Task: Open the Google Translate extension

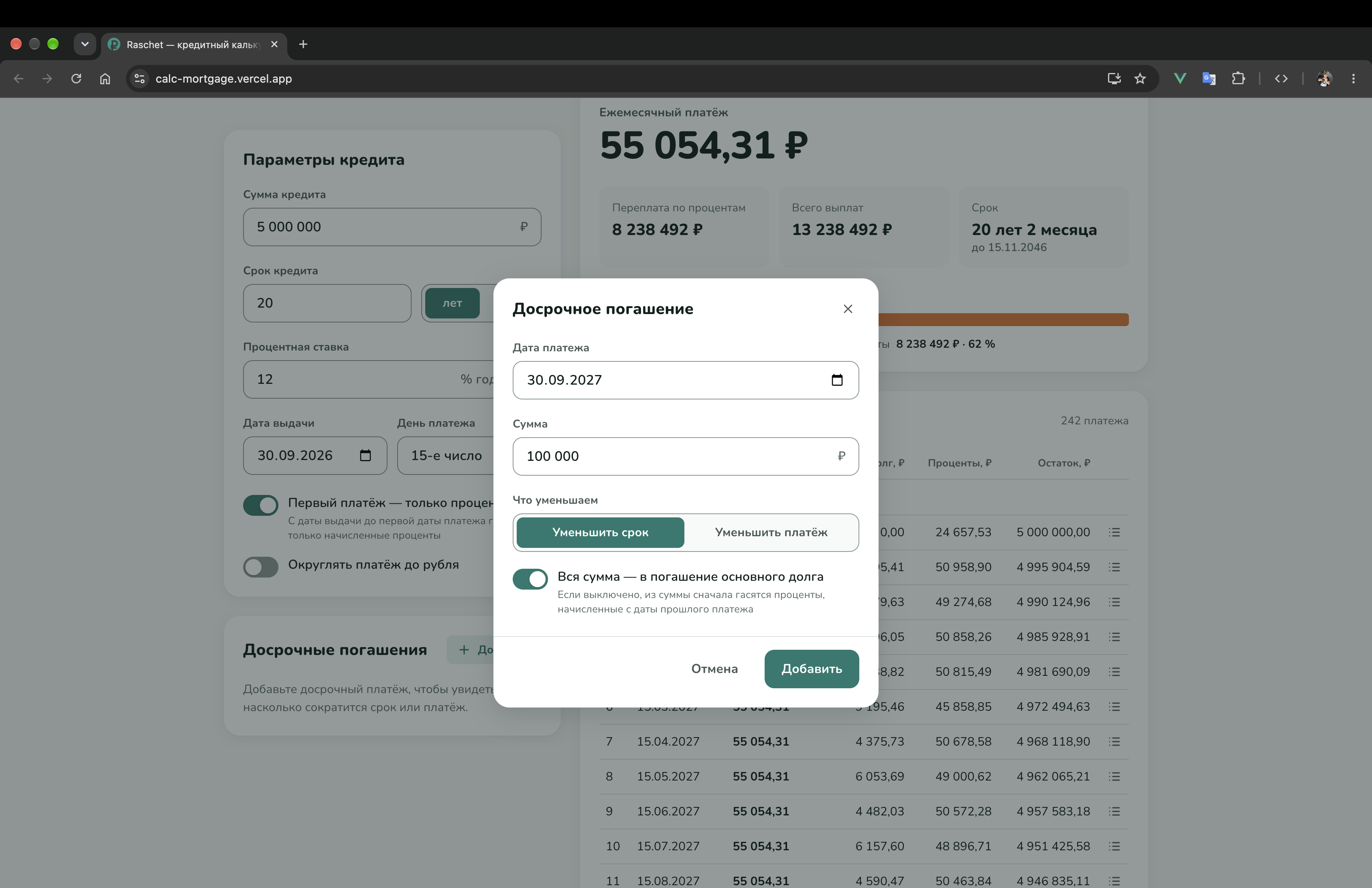Action: point(1209,78)
